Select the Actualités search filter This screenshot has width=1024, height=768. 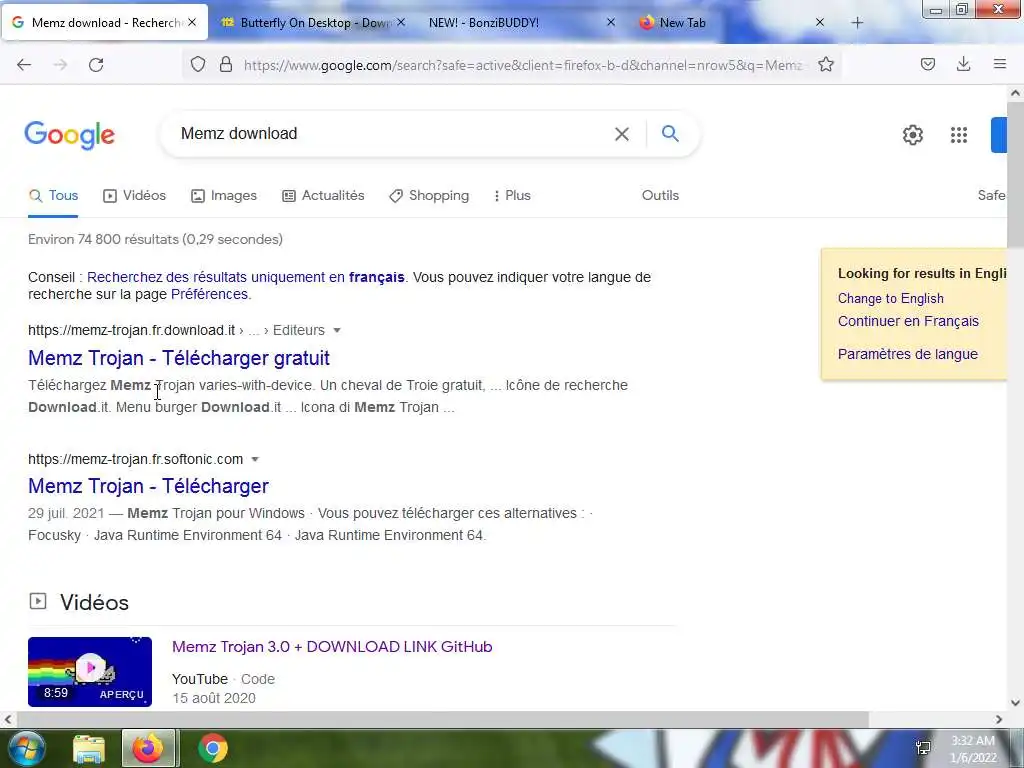[x=323, y=195]
